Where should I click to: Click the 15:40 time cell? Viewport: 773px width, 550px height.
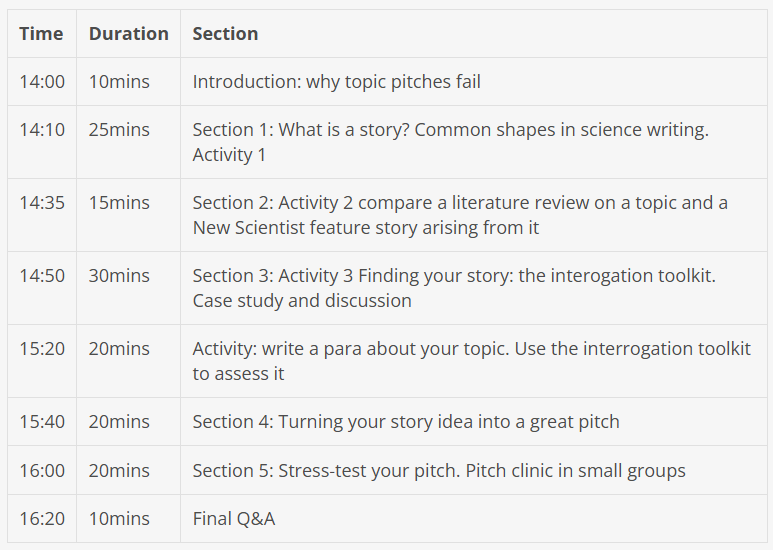click(x=42, y=422)
